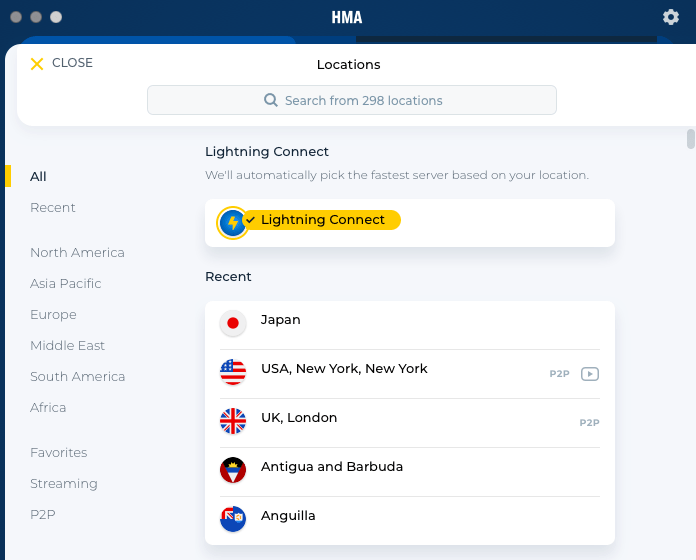Choose USA, New York, New York

(409, 374)
